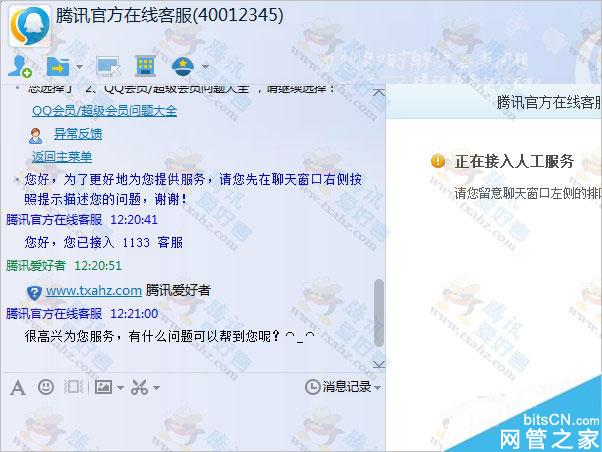Click the 为了更好地为您提供服务 message
Image resolution: width=602 pixels, height=452 pixels.
pos(193,189)
